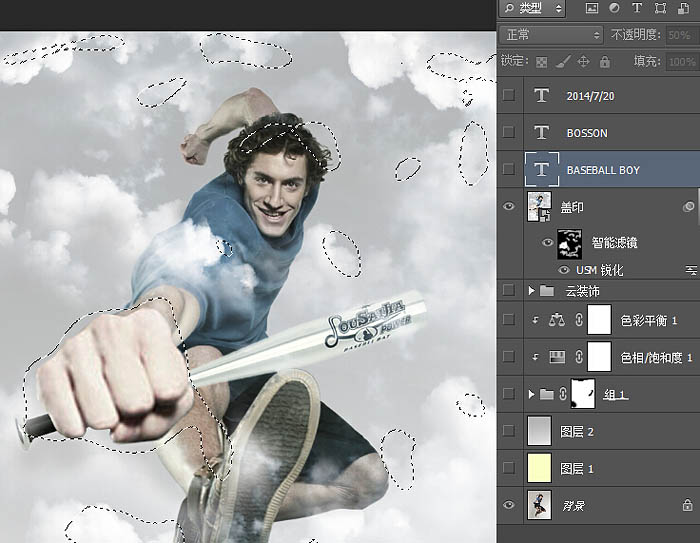Click the 色彩平衡 1 balance scale icon
Screen dimensions: 700x543
point(556,320)
